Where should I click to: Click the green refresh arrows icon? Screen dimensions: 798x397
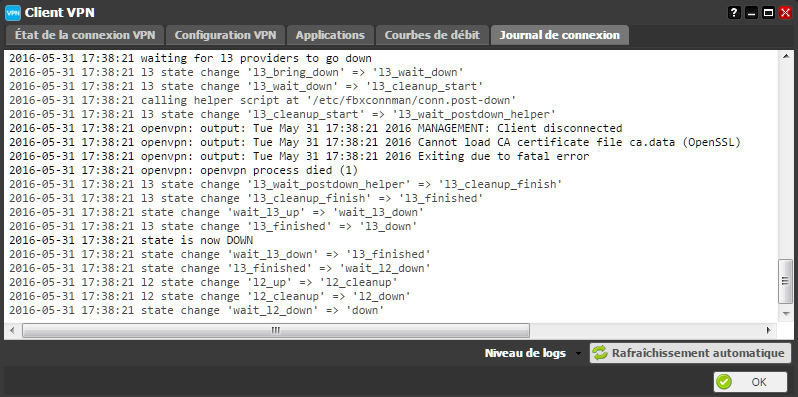coord(601,353)
